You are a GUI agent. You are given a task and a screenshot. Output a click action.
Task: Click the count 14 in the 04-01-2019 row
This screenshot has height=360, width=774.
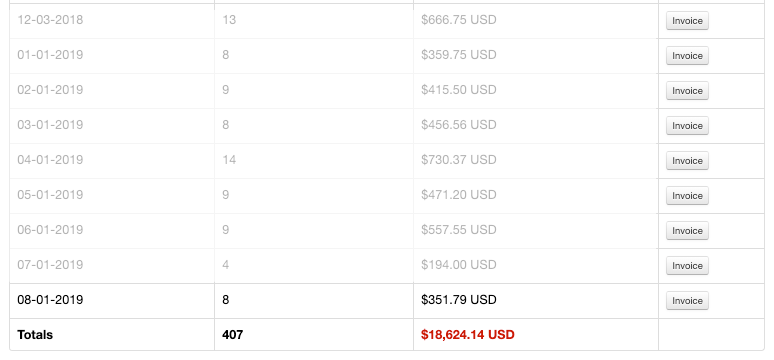tap(229, 160)
